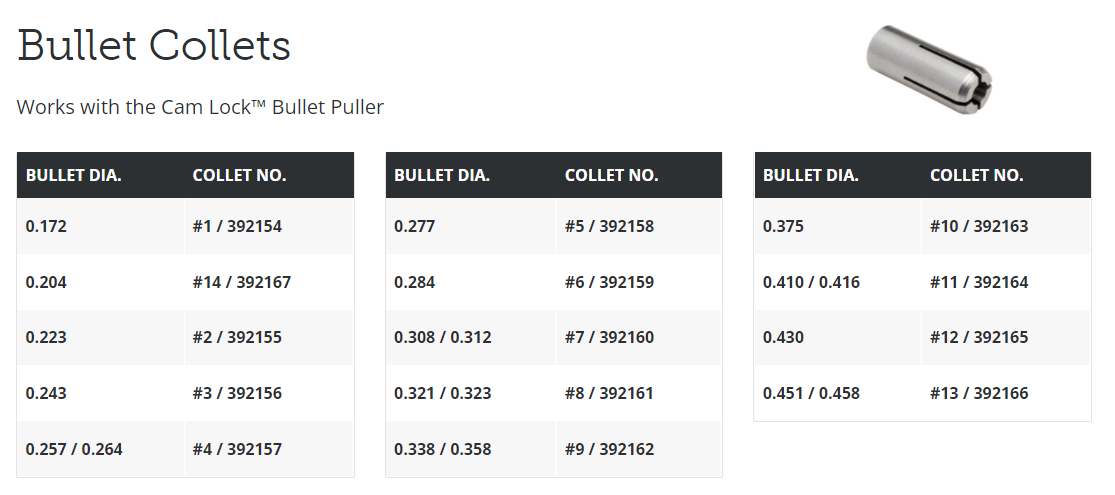Choose collet #3 / 392156
Image resolution: width=1115 pixels, height=495 pixels.
coord(269,393)
